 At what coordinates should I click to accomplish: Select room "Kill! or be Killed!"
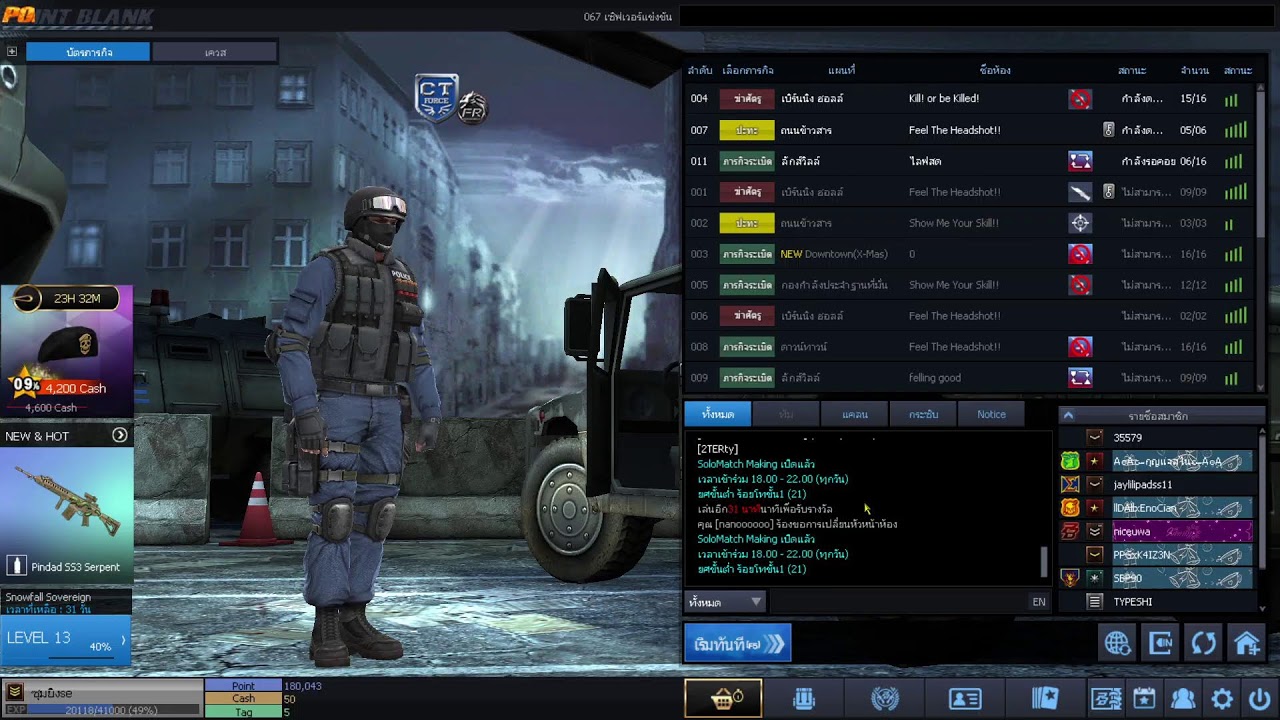point(970,99)
